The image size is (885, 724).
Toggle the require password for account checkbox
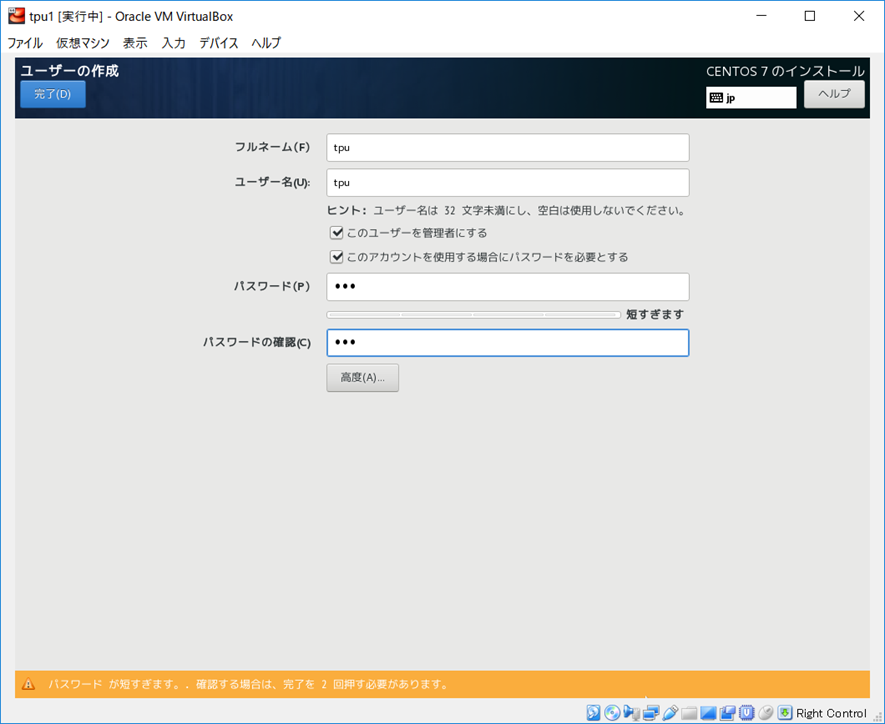337,257
